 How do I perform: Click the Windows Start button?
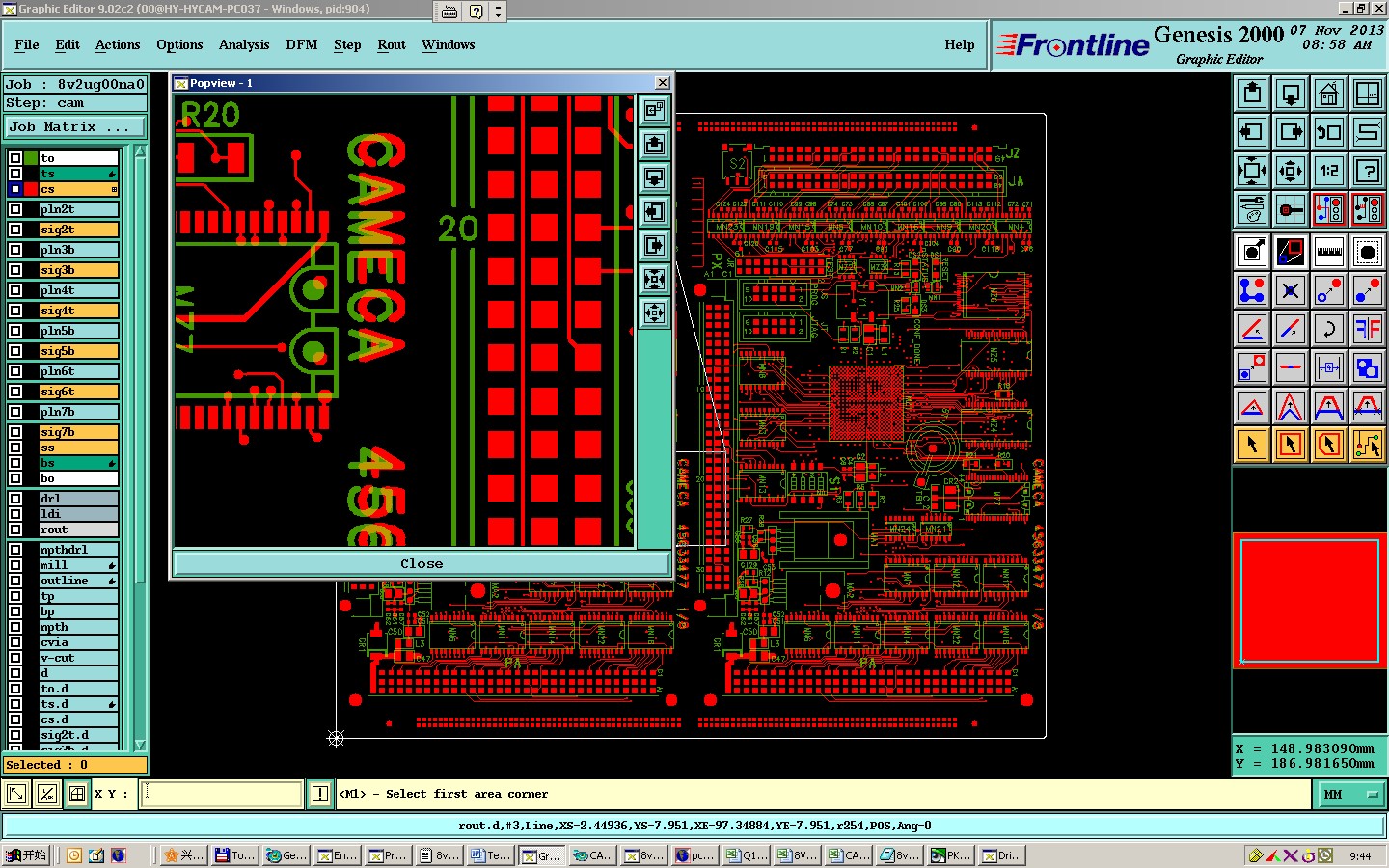pos(26,855)
